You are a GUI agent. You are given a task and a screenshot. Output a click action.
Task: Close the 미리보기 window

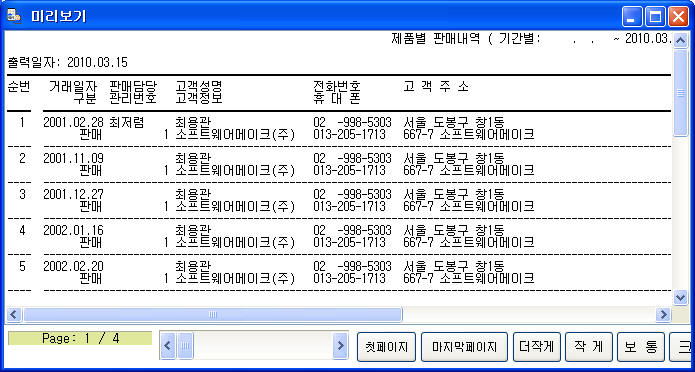678,17
